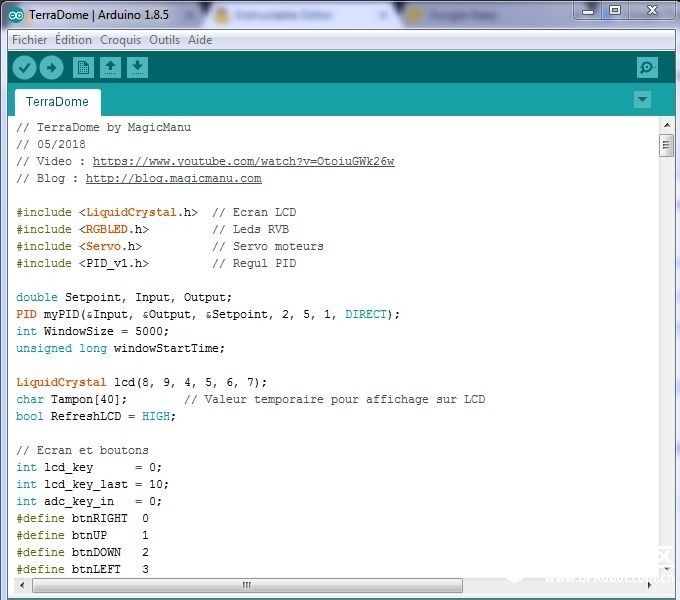Viewport: 680px width, 600px height.
Task: Click the "lcd(8, 9, 4, 5, 6, 7);" line
Action: click(141, 382)
